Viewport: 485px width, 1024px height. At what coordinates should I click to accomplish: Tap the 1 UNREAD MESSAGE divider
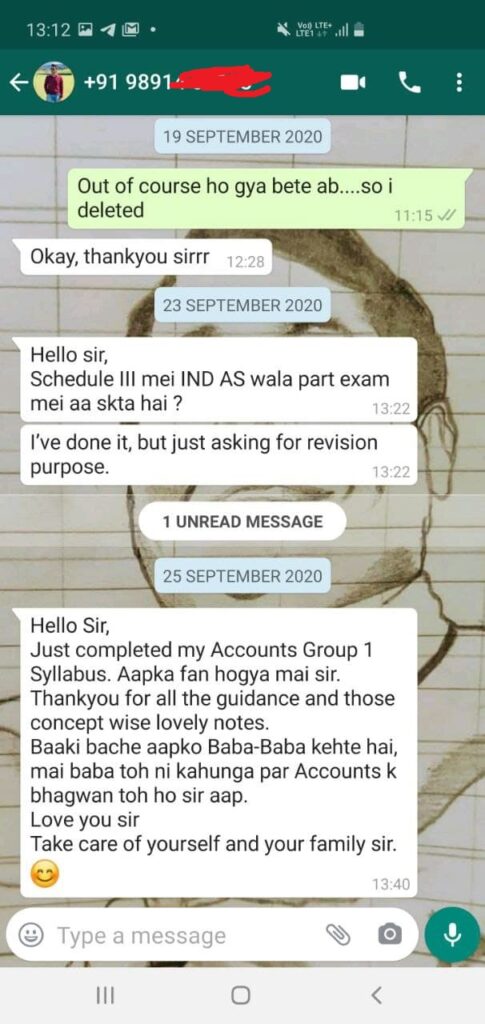(242, 521)
